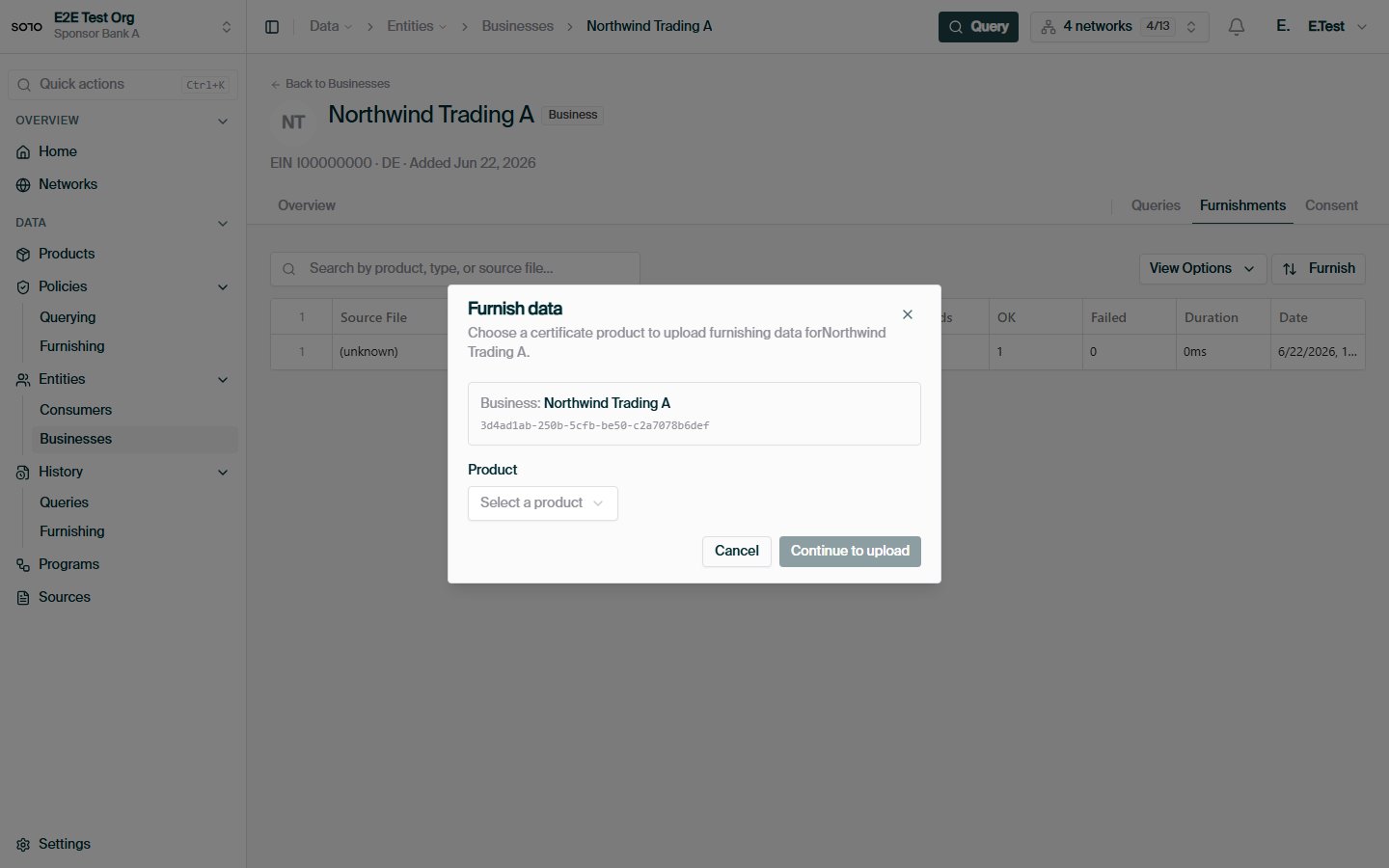Collapse the Policies submenu chevron
Screen dimensions: 1389x868
pyautogui.click(x=223, y=287)
